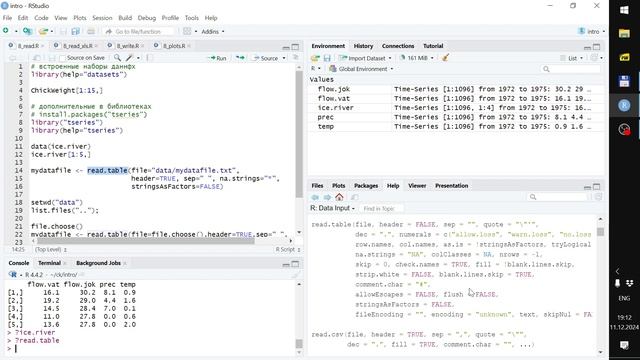Click the New File icon
The height and width of the screenshot is (360, 640).
pyautogui.click(x=6, y=31)
